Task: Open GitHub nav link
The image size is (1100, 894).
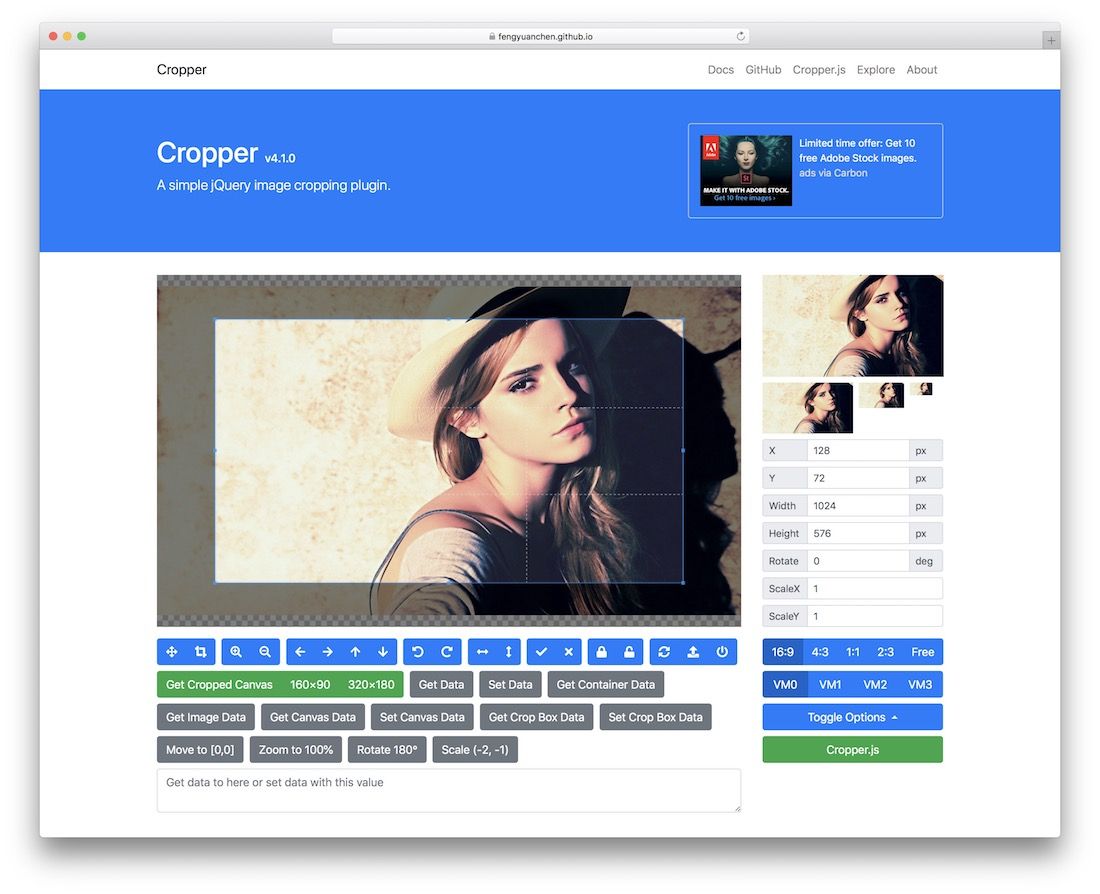Action: 763,69
